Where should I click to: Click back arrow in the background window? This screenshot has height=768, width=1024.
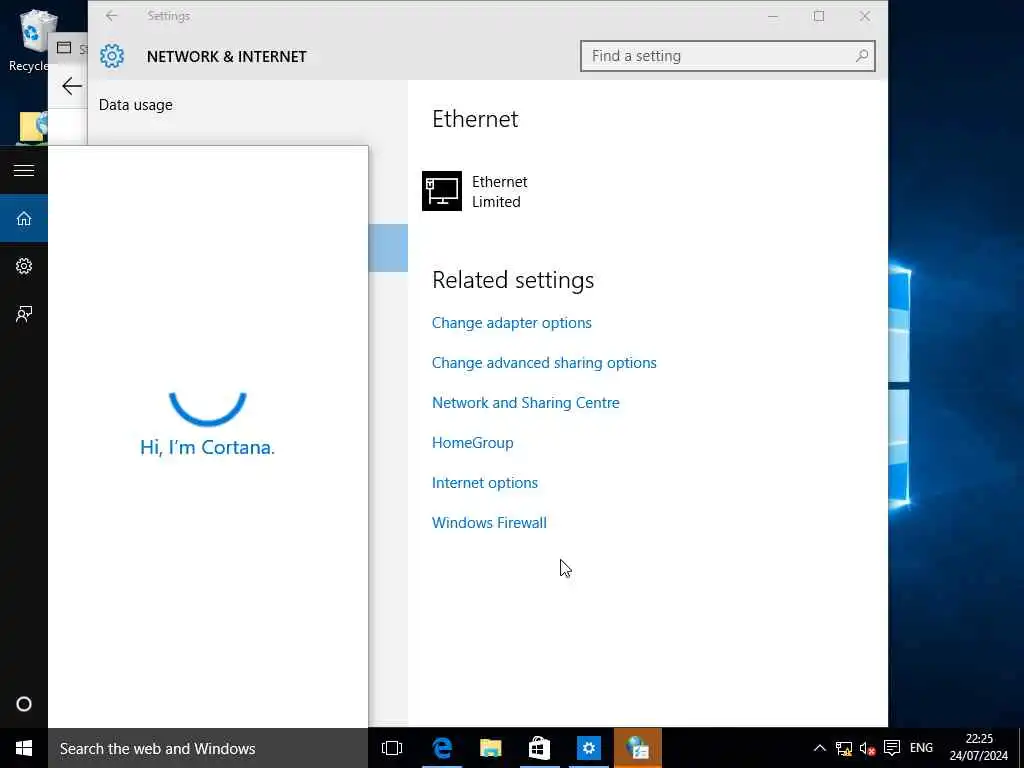[71, 86]
